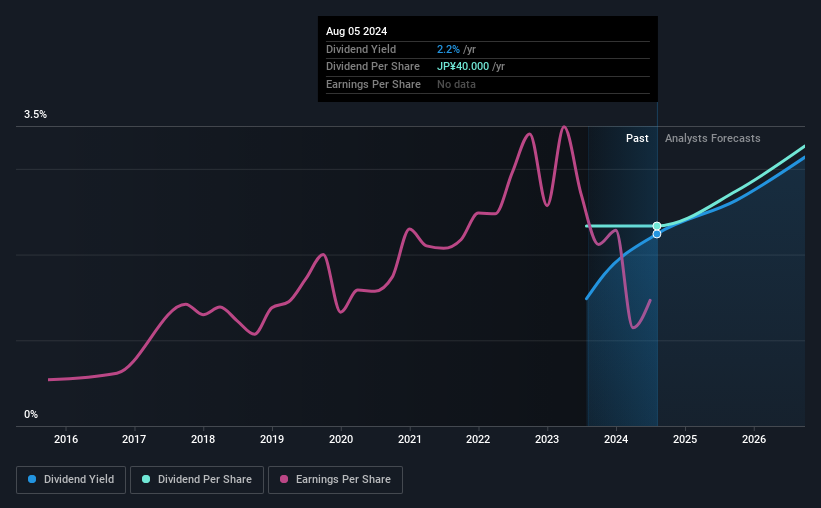Click the 0% y-axis label

pos(31,414)
